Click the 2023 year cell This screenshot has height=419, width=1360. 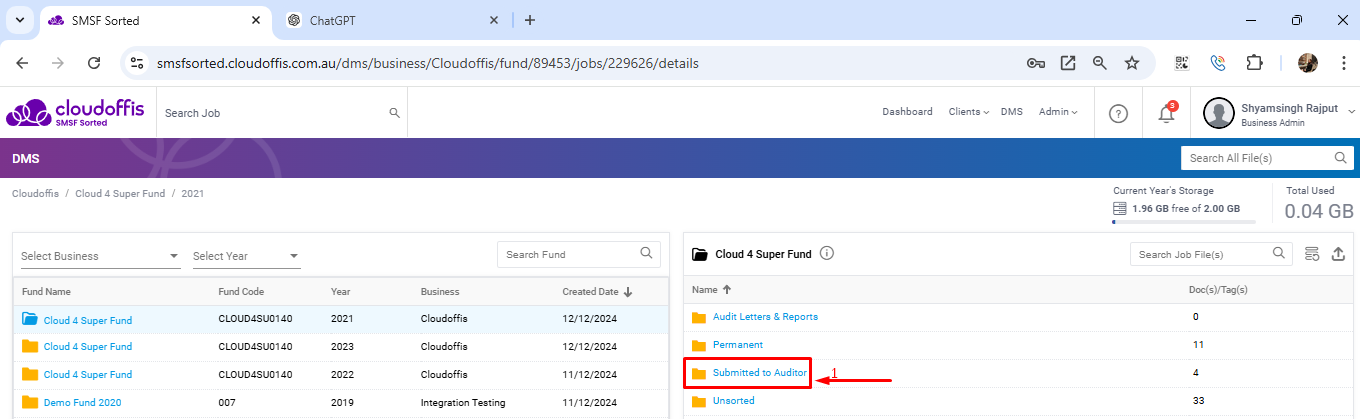[x=341, y=347]
